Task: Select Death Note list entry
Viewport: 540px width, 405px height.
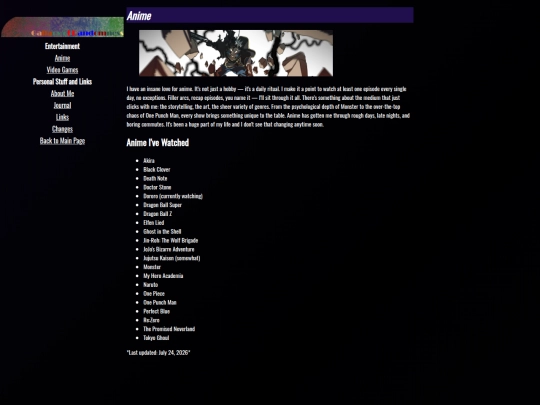Action: click(x=155, y=178)
